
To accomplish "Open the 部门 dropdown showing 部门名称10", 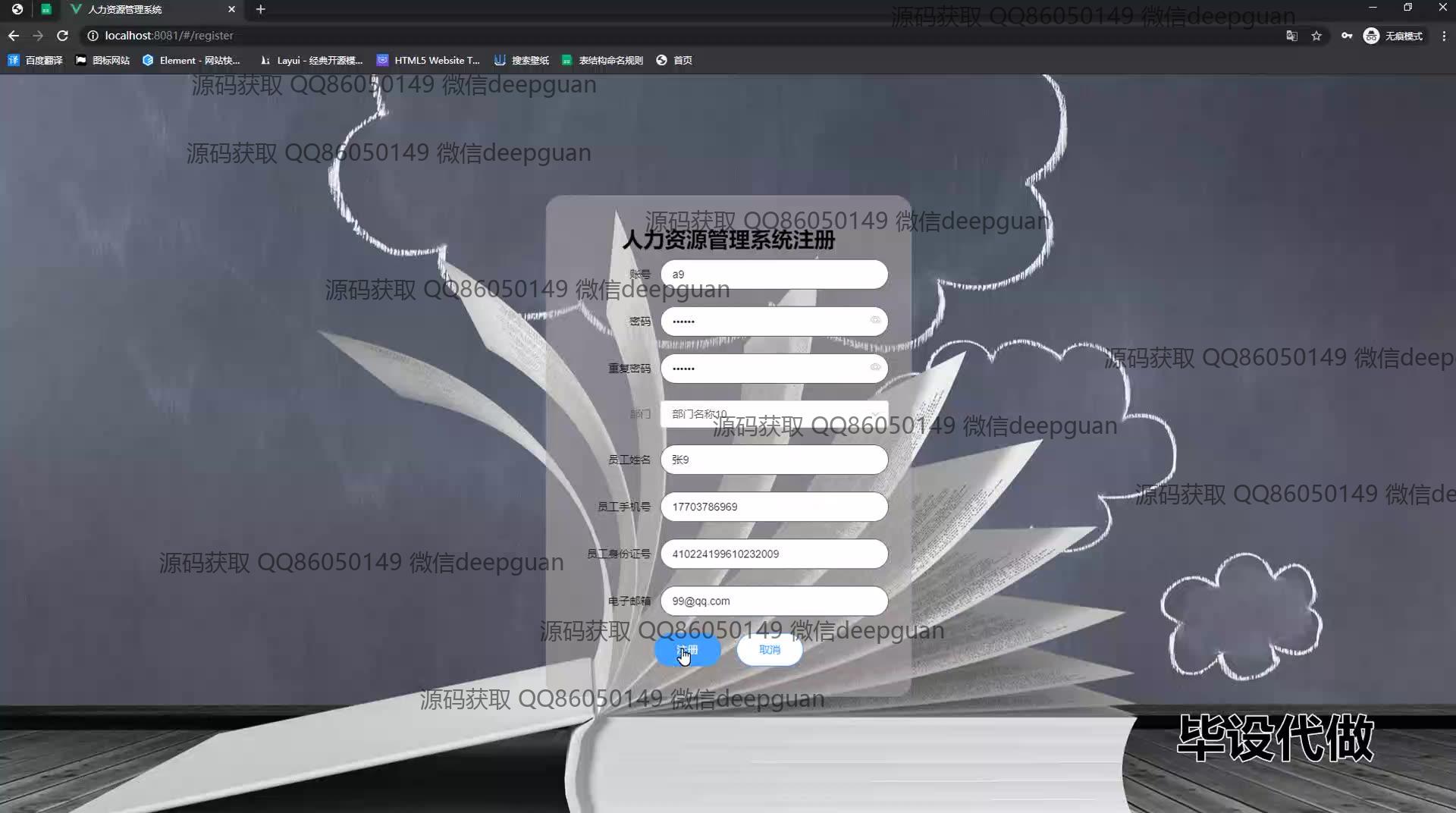I will pos(774,414).
